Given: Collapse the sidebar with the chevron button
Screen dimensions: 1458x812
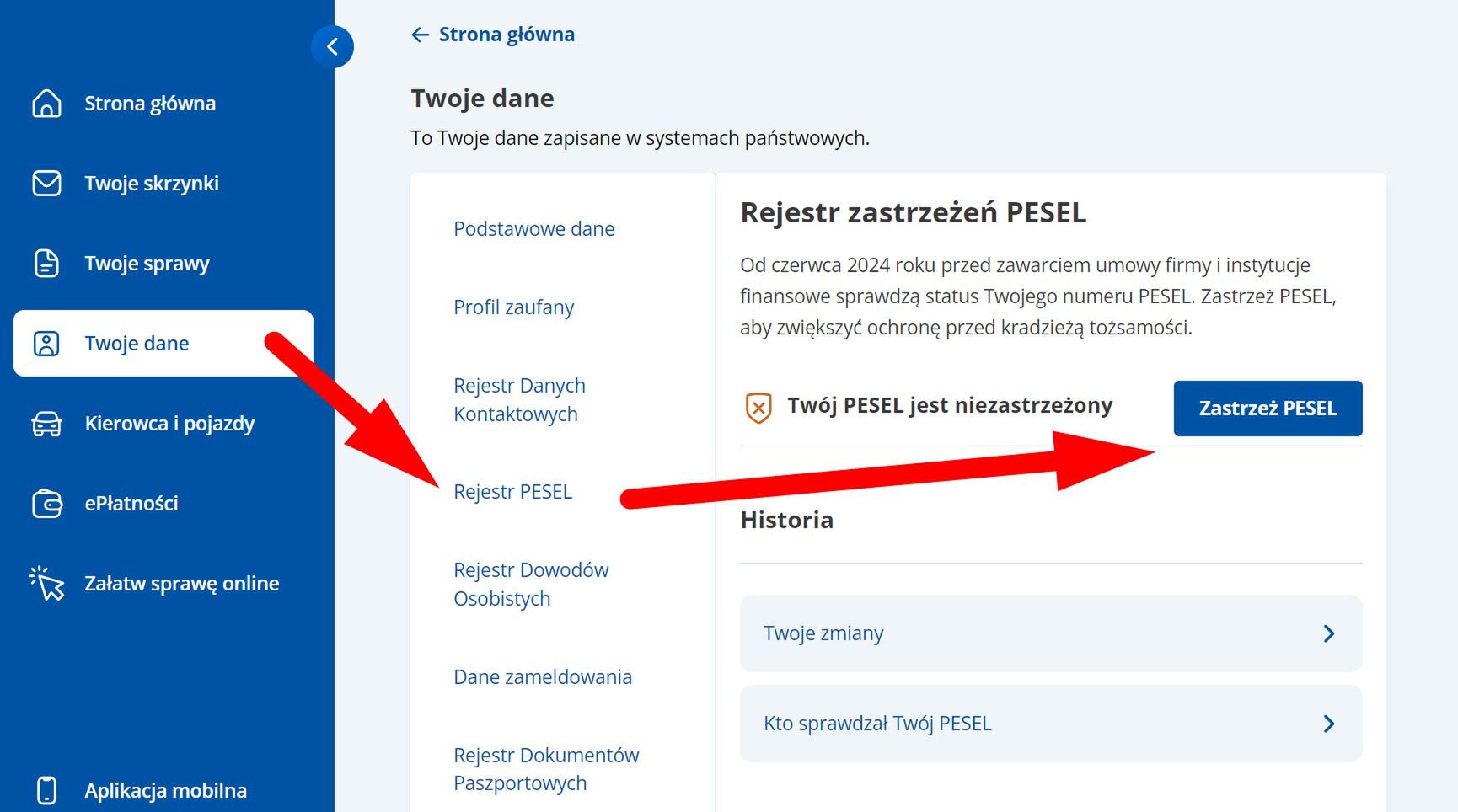Looking at the screenshot, I should pyautogui.click(x=334, y=47).
